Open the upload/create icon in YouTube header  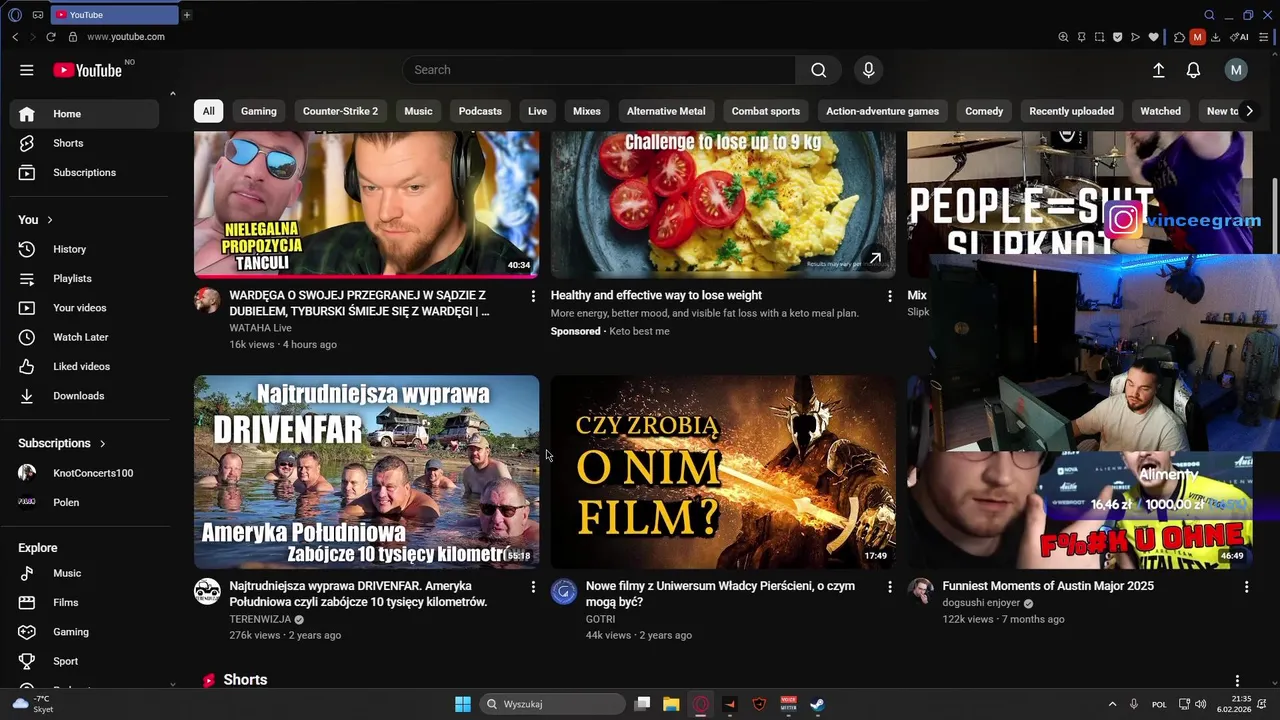point(1158,70)
